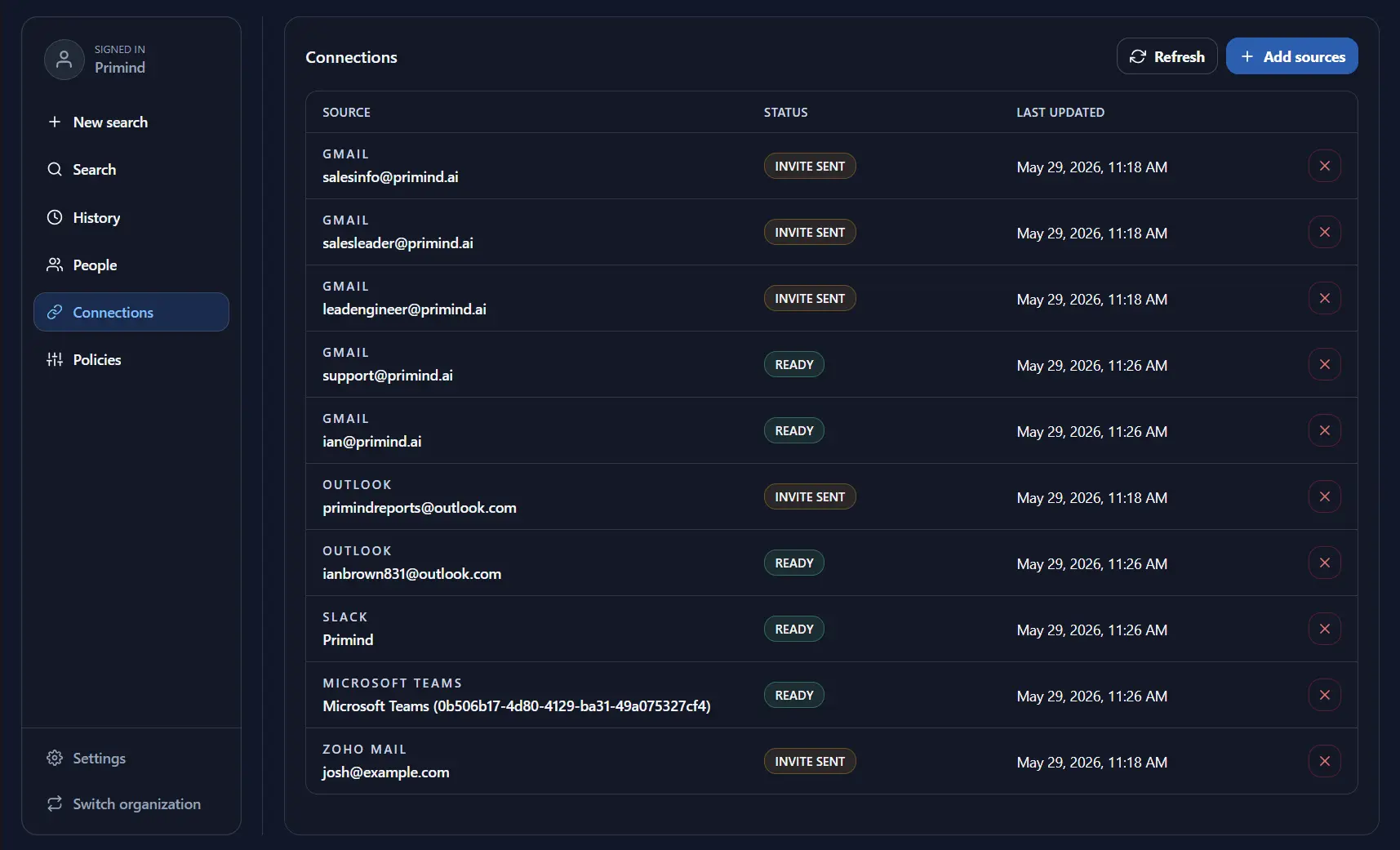Click the clock icon beside History
Image resolution: width=1400 pixels, height=850 pixels.
[55, 217]
